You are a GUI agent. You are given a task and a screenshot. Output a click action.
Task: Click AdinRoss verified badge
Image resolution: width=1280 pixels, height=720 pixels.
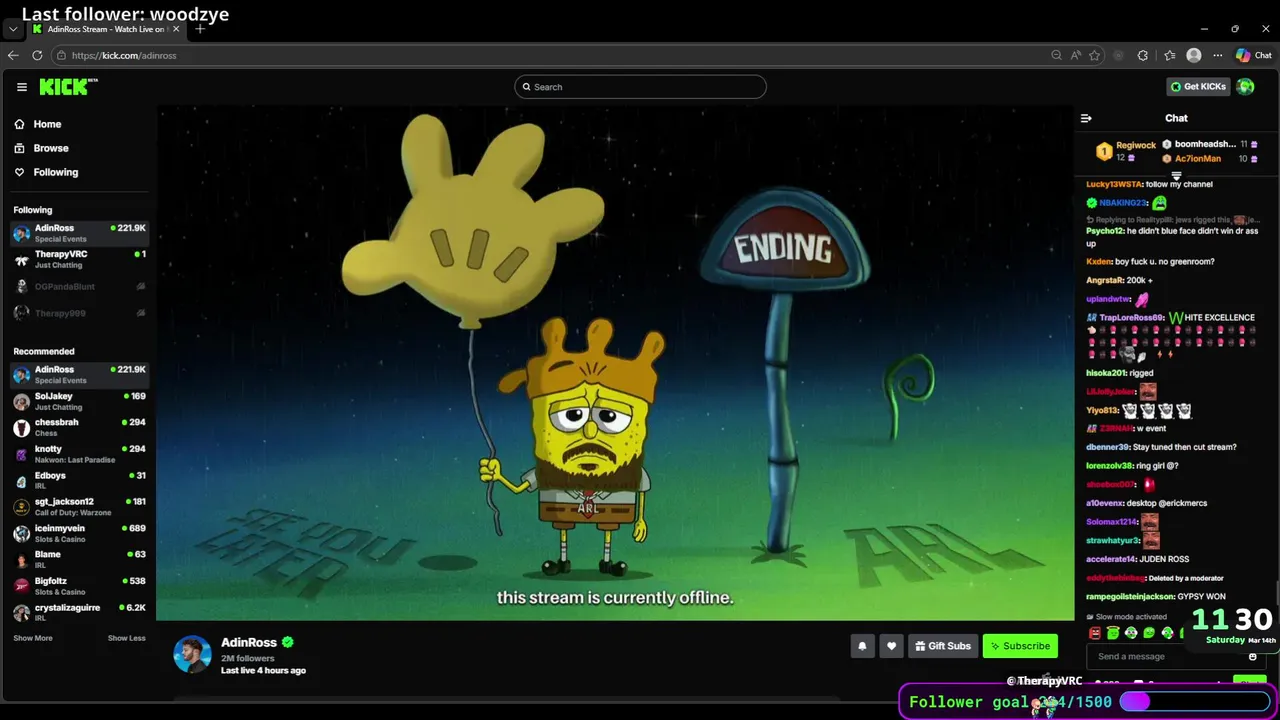(287, 643)
